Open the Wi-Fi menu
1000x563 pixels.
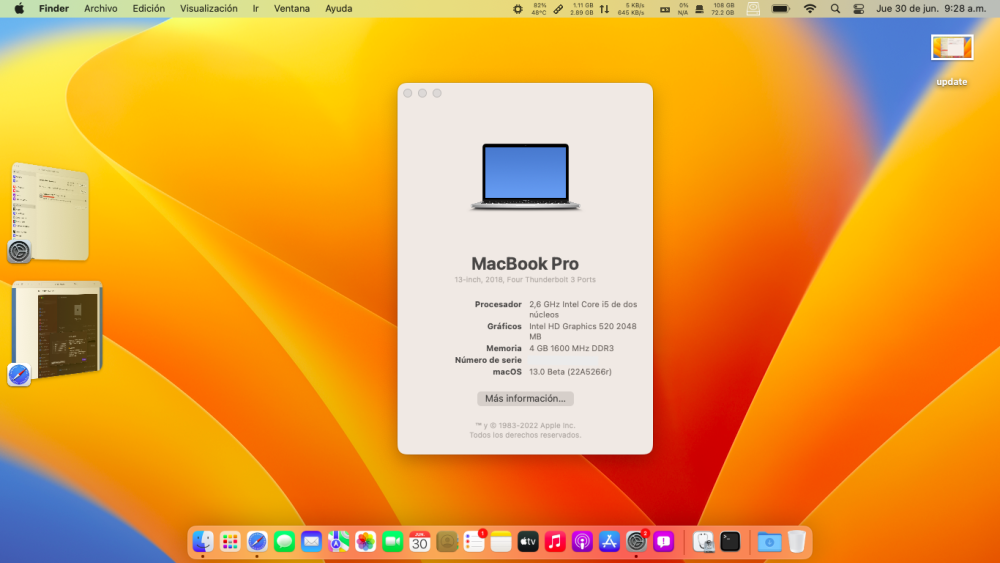(810, 9)
